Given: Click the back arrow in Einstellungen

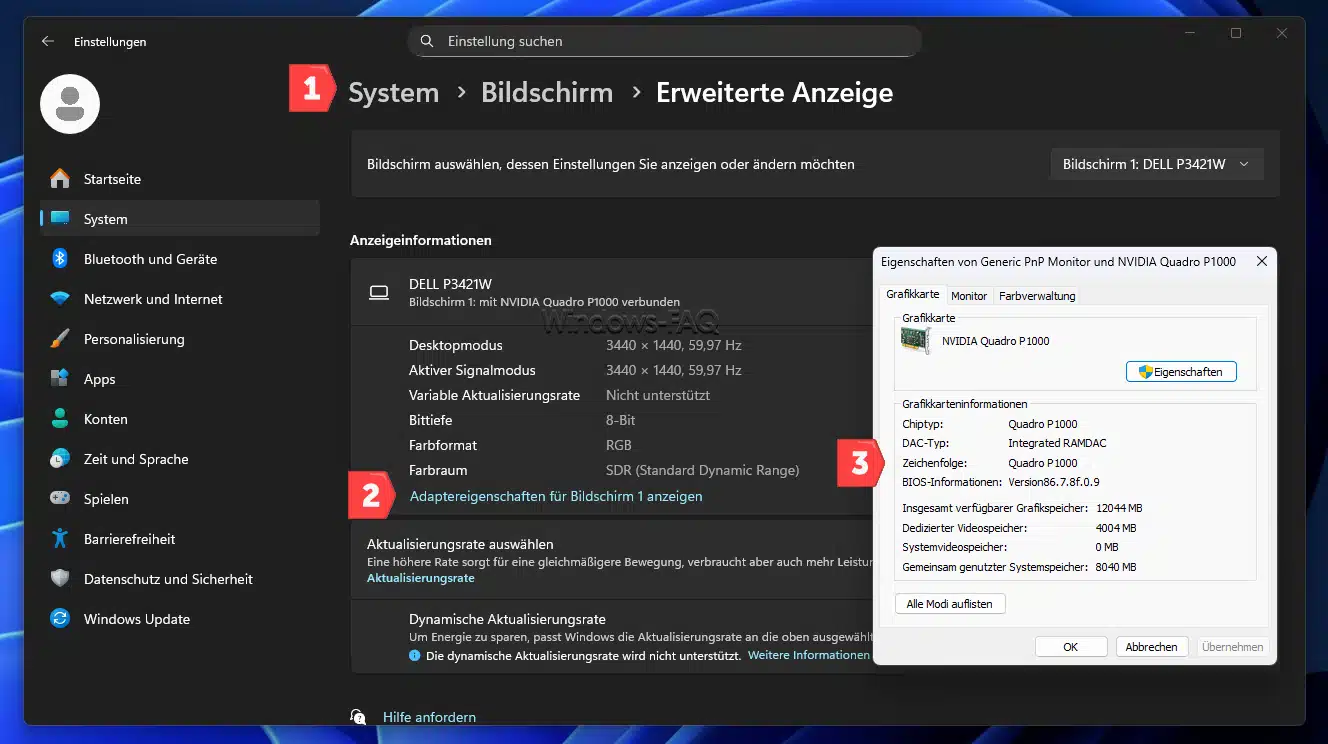Looking at the screenshot, I should [x=47, y=42].
